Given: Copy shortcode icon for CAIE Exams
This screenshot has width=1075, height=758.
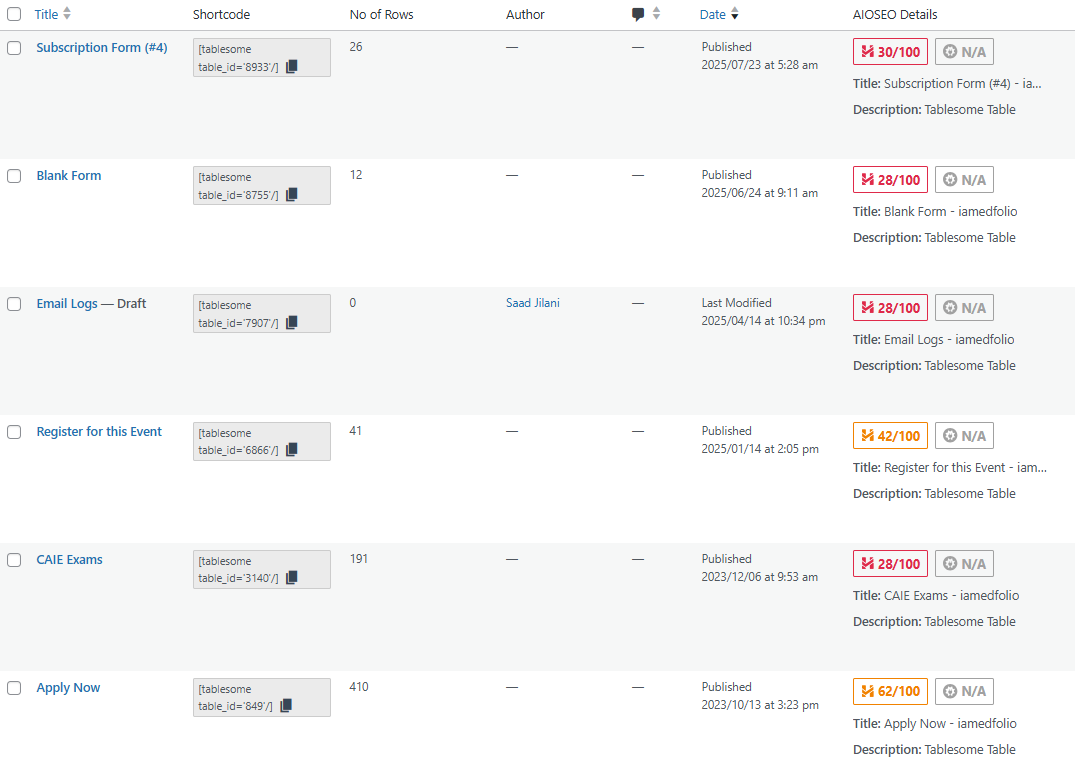Looking at the screenshot, I should click(x=292, y=578).
